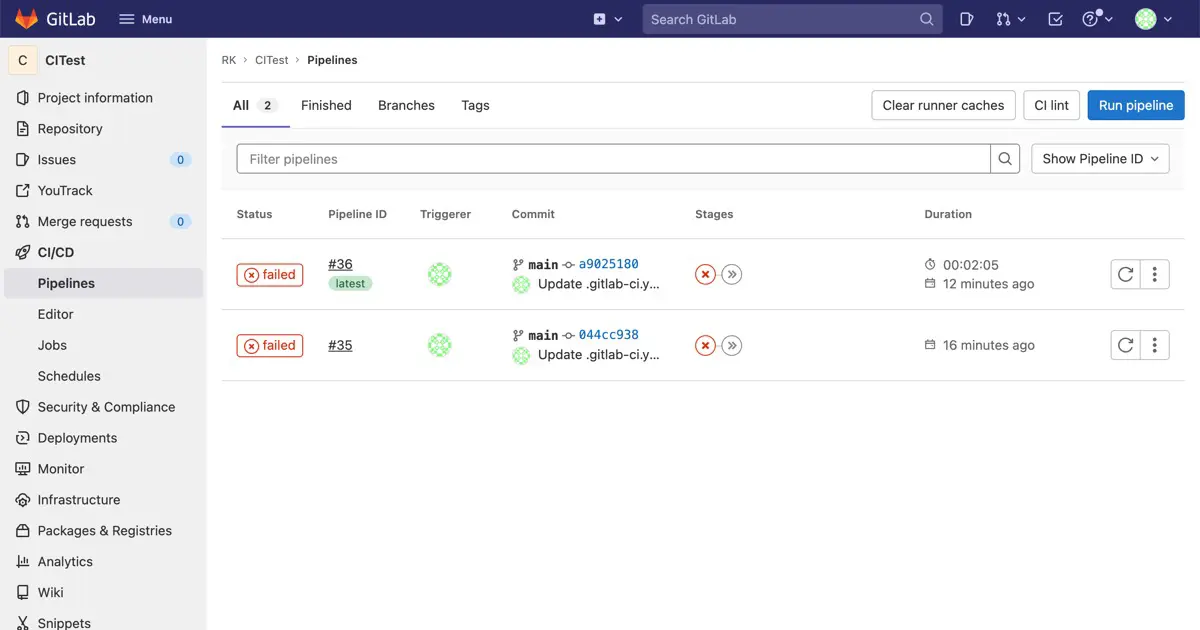
Task: Open the Show Pipeline ID dropdown
Action: tap(1100, 159)
